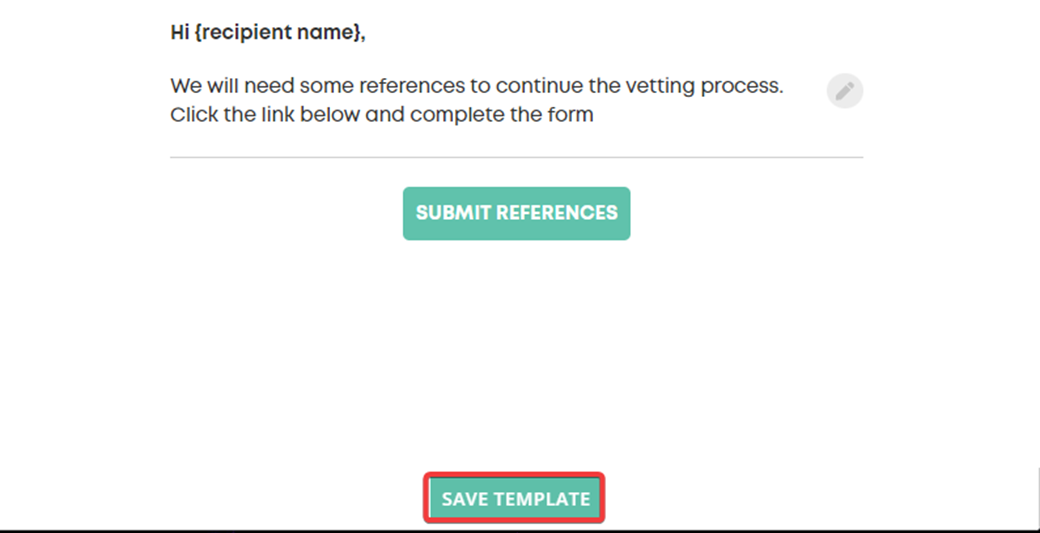Click the word "SAVE" on the bottom button

[466, 499]
